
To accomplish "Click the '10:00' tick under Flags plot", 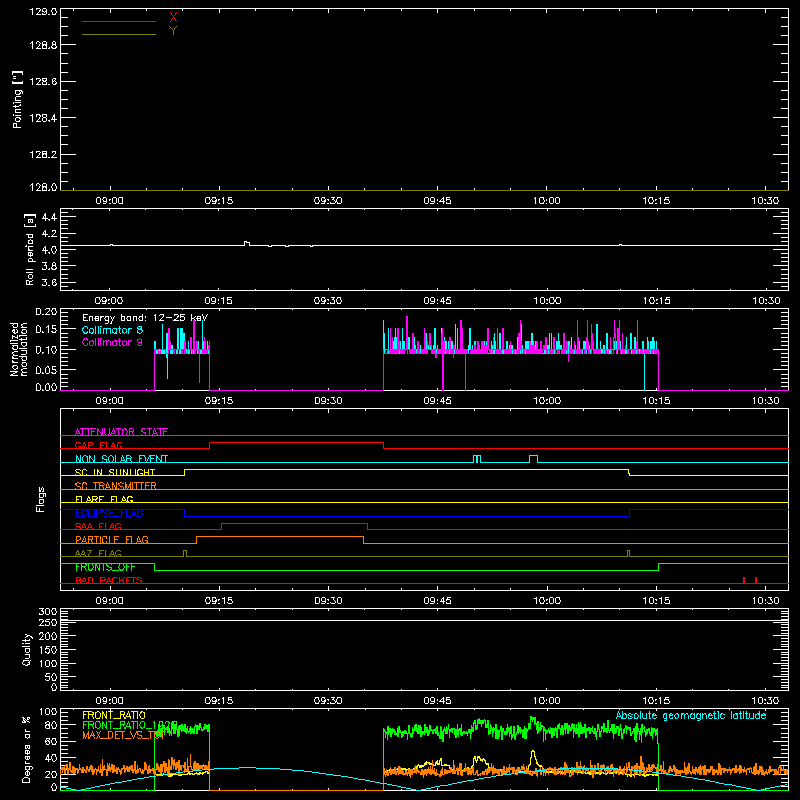I will 547,601.
